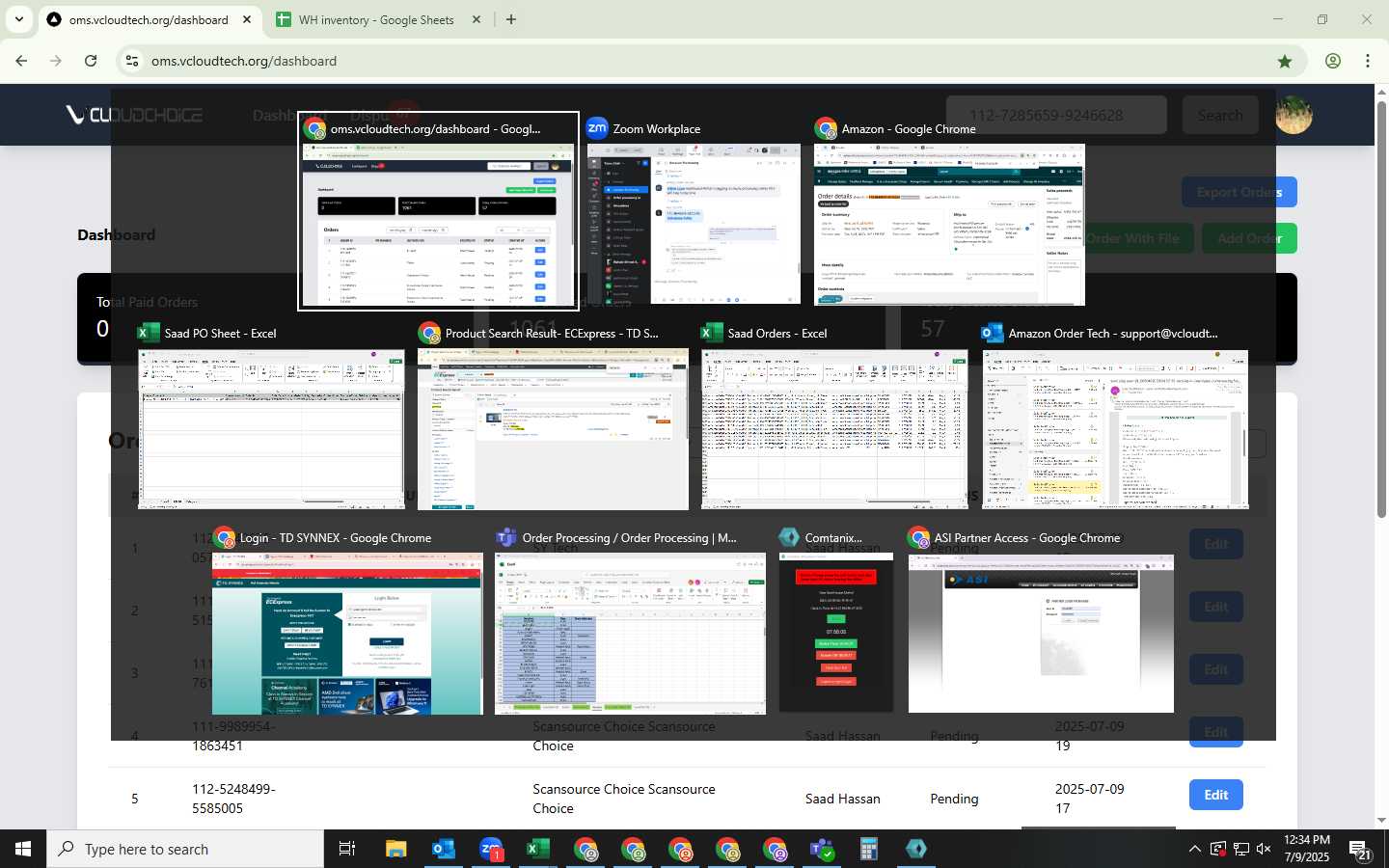The width and height of the screenshot is (1389, 868).
Task: Reload the current page
Action: (x=91, y=61)
